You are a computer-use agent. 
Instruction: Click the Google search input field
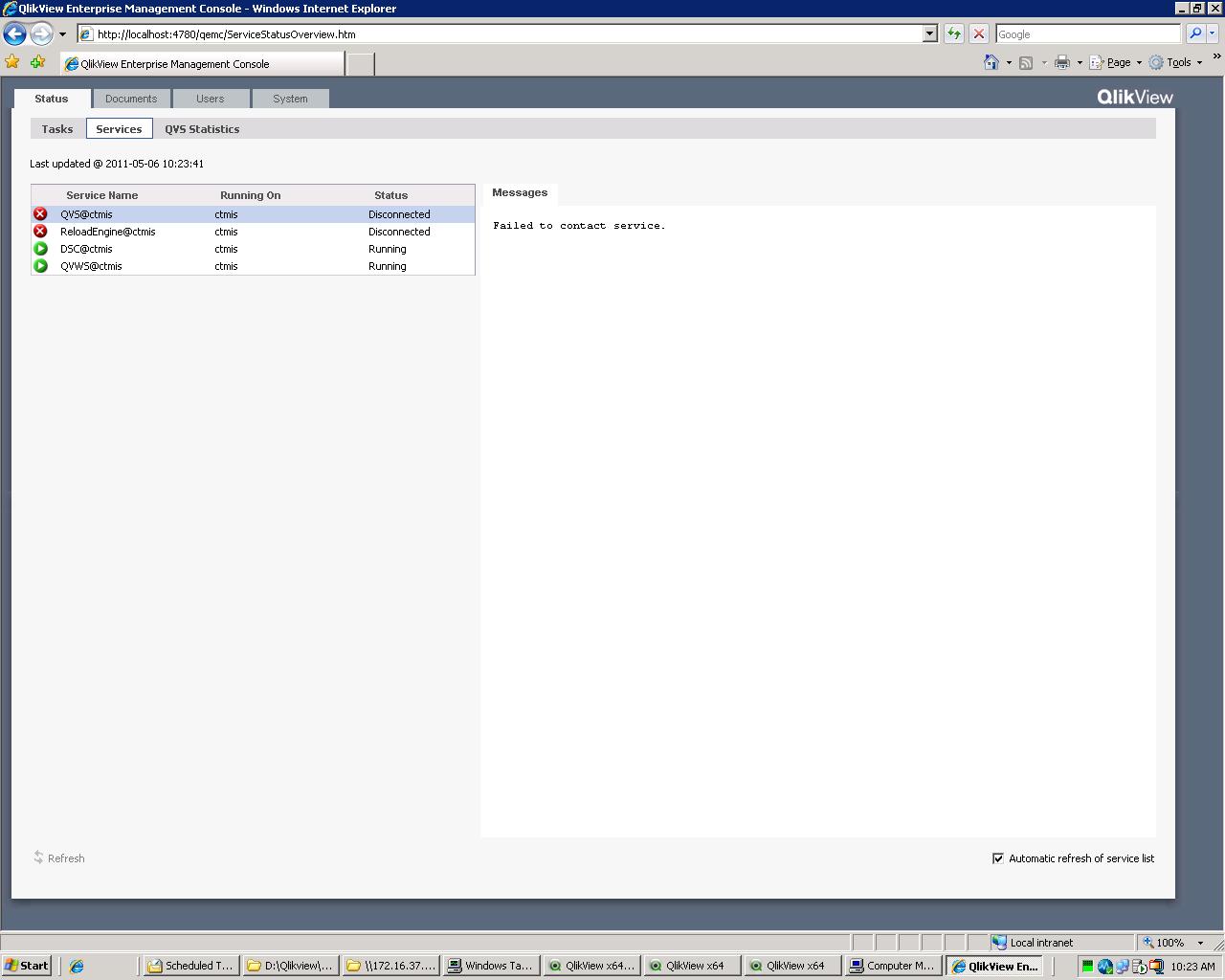(x=1088, y=34)
